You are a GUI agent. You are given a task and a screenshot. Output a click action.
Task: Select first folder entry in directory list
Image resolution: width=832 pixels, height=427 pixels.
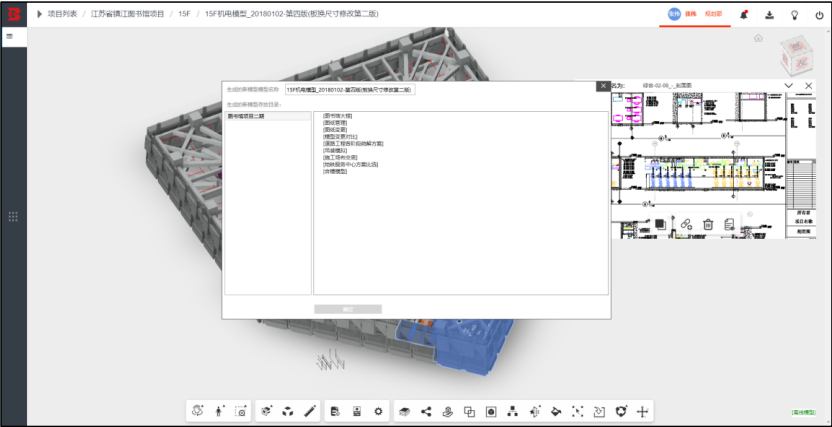pos(337,116)
